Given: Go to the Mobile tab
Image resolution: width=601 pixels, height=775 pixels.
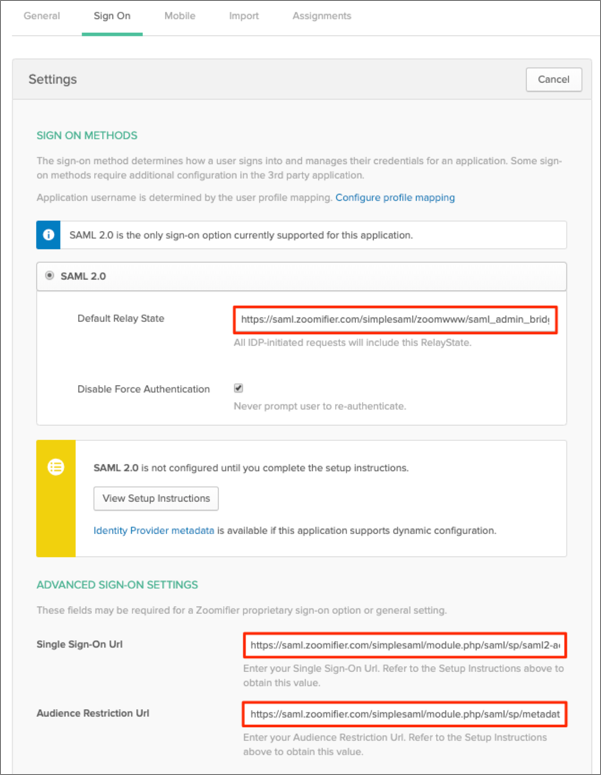Looking at the screenshot, I should point(179,16).
